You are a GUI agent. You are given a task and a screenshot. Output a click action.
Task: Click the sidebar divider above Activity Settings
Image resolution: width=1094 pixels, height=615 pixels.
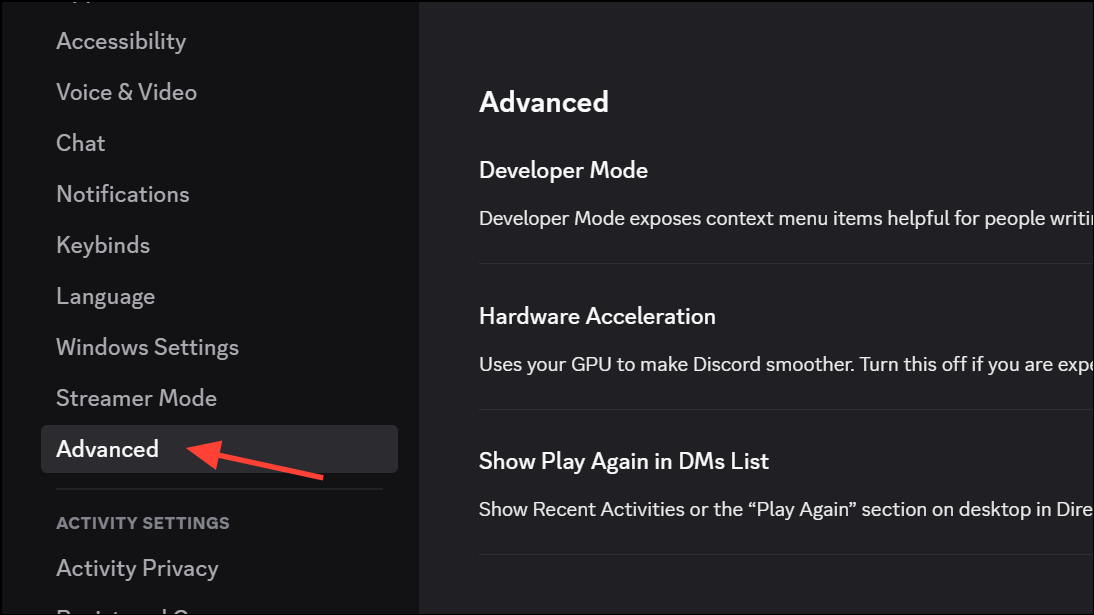point(219,489)
